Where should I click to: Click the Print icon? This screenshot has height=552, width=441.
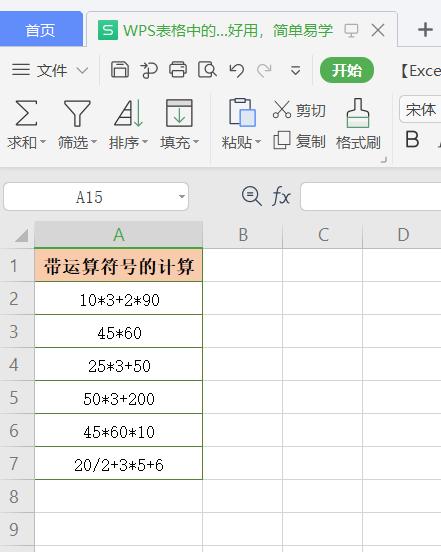(x=178, y=70)
